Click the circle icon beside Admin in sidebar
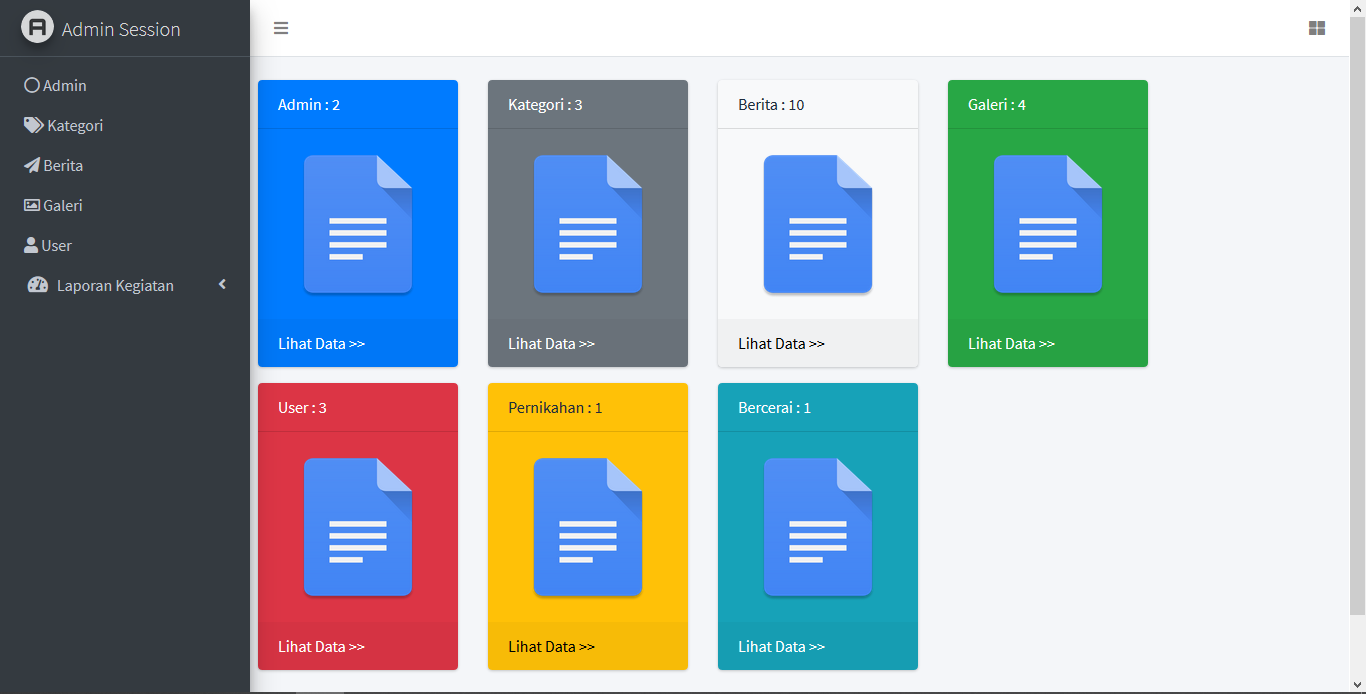 (32, 85)
